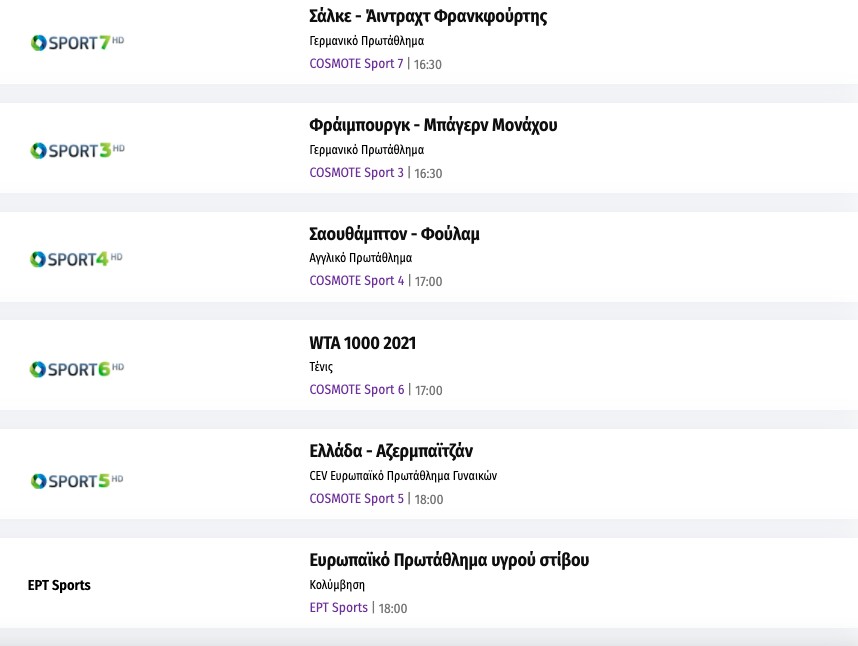Open the COSMOTE Sport 4 HD logo
Image resolution: width=858 pixels, height=646 pixels.
[x=76, y=259]
